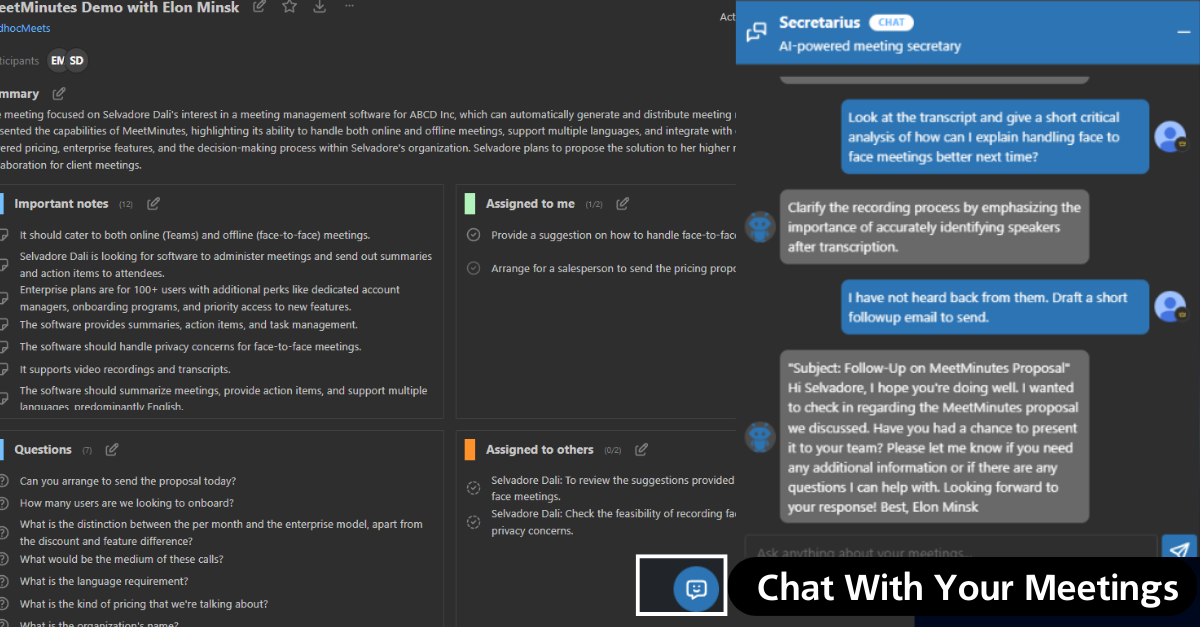This screenshot has height=627, width=1200.
Task: Click user avatar beside 'I have not heard back'
Action: coord(1170,307)
